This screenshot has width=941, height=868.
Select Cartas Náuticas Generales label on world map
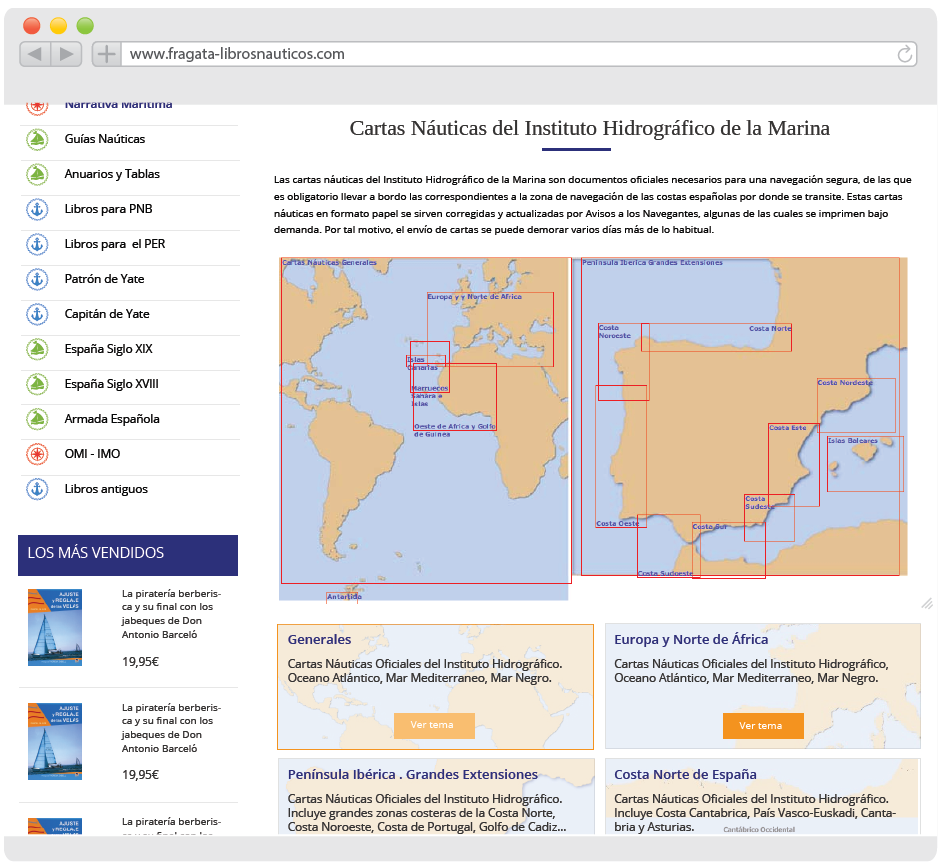coord(329,262)
